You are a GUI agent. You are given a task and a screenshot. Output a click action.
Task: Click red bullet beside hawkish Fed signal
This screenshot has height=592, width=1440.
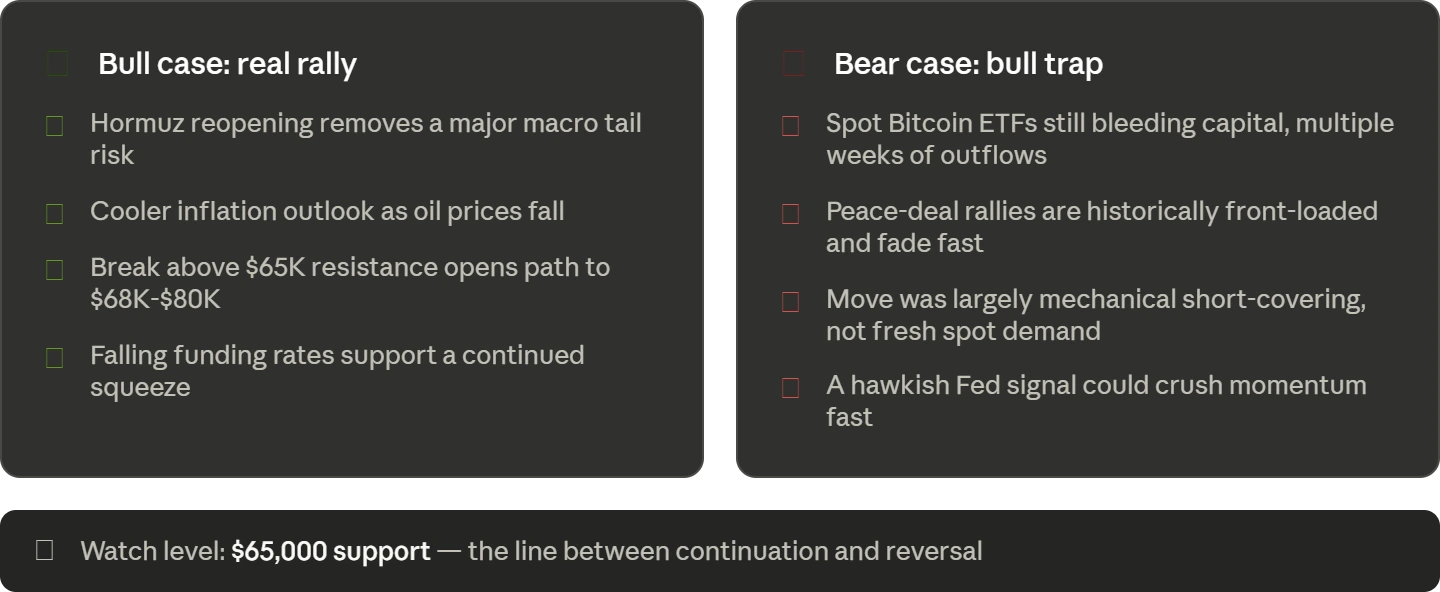pyautogui.click(x=791, y=388)
